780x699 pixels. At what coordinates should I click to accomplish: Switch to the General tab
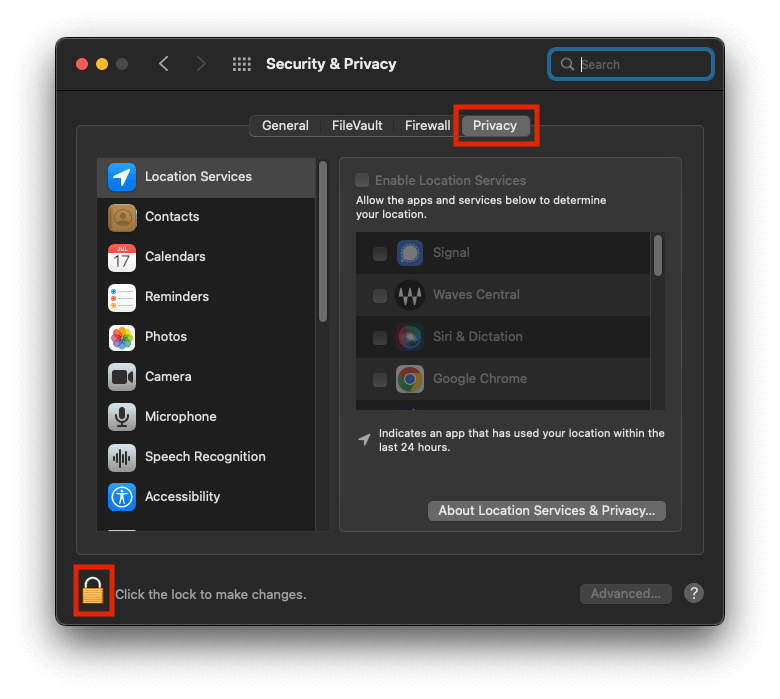tap(285, 126)
